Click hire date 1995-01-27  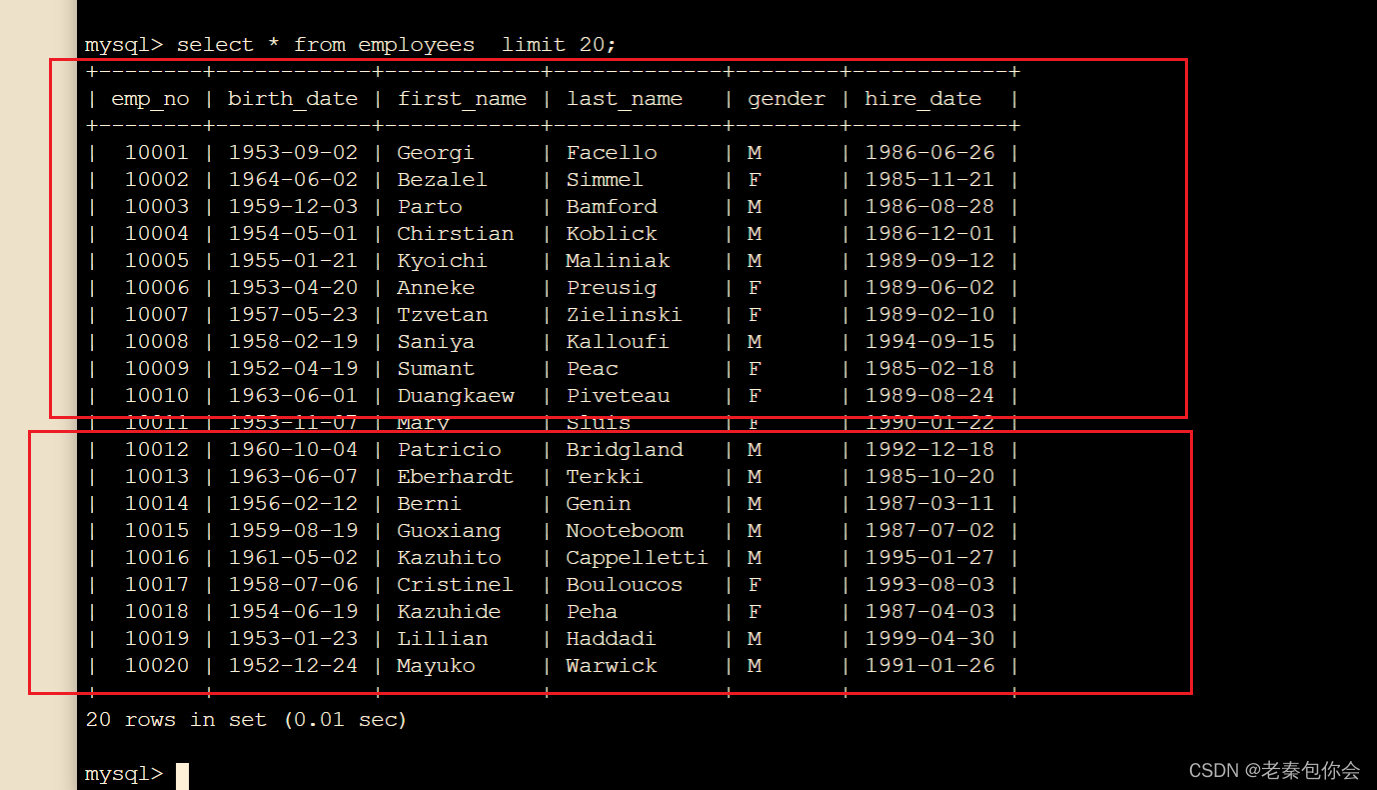930,558
